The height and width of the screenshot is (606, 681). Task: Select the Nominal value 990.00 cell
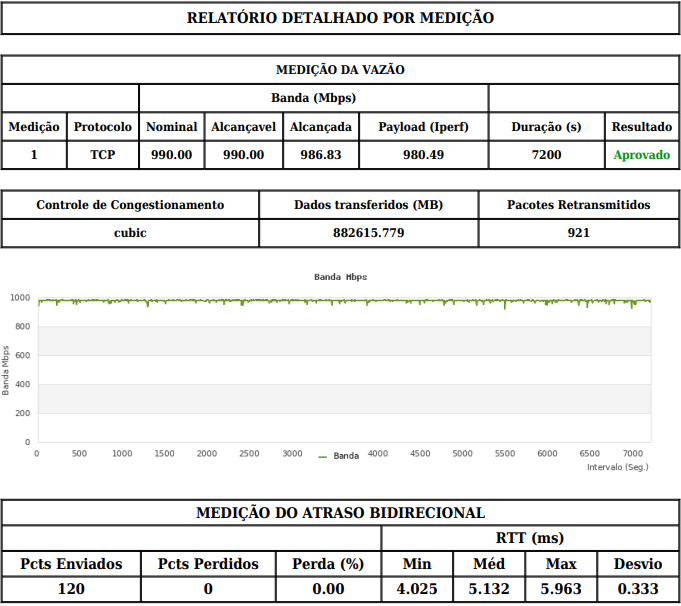171,155
